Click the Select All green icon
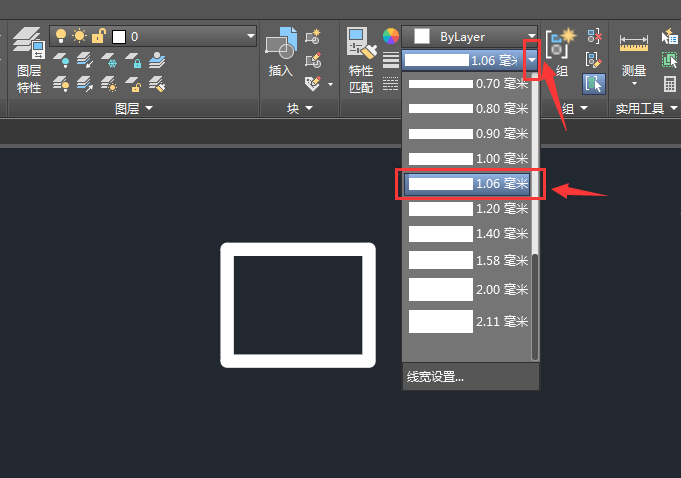The image size is (681, 478). pyautogui.click(x=669, y=60)
